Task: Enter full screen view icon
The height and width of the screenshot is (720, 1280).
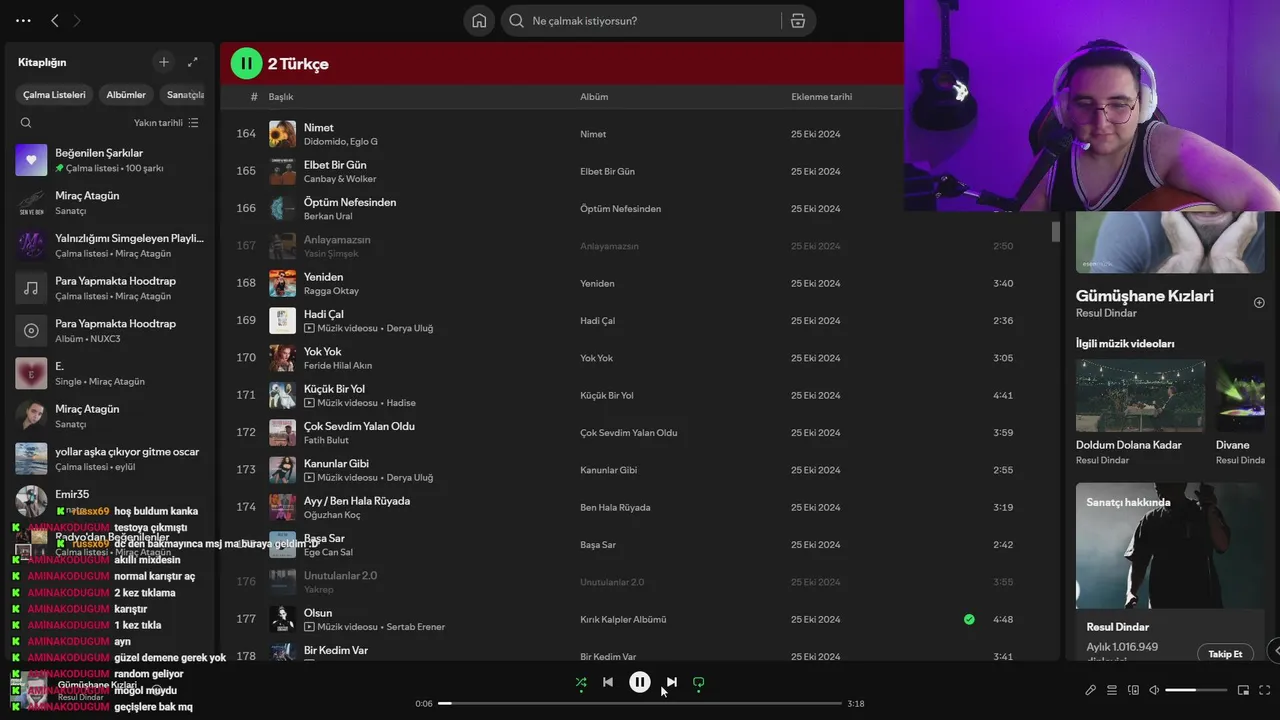Action: point(1265,690)
